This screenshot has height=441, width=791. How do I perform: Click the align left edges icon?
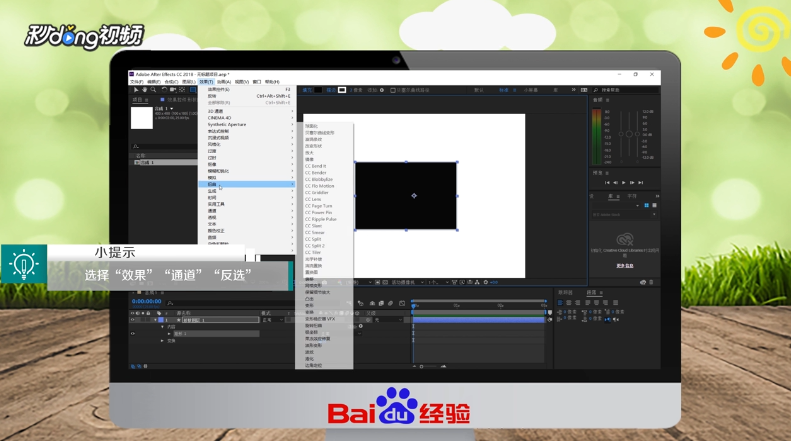(560, 303)
